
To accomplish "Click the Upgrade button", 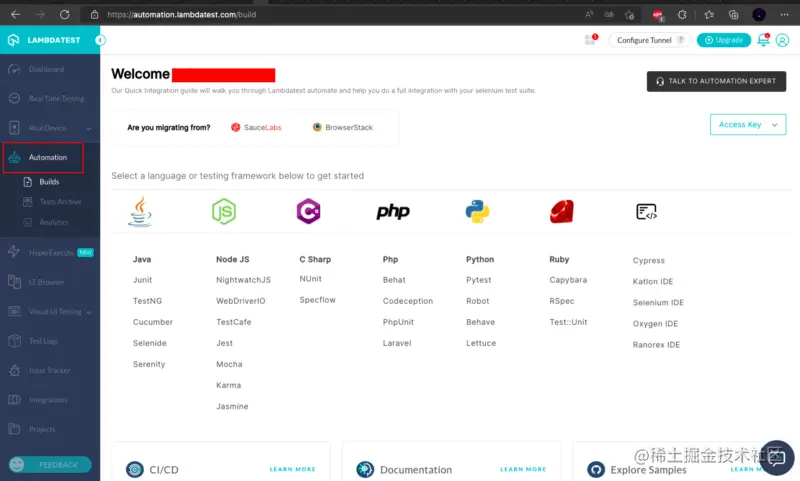I will pos(724,40).
